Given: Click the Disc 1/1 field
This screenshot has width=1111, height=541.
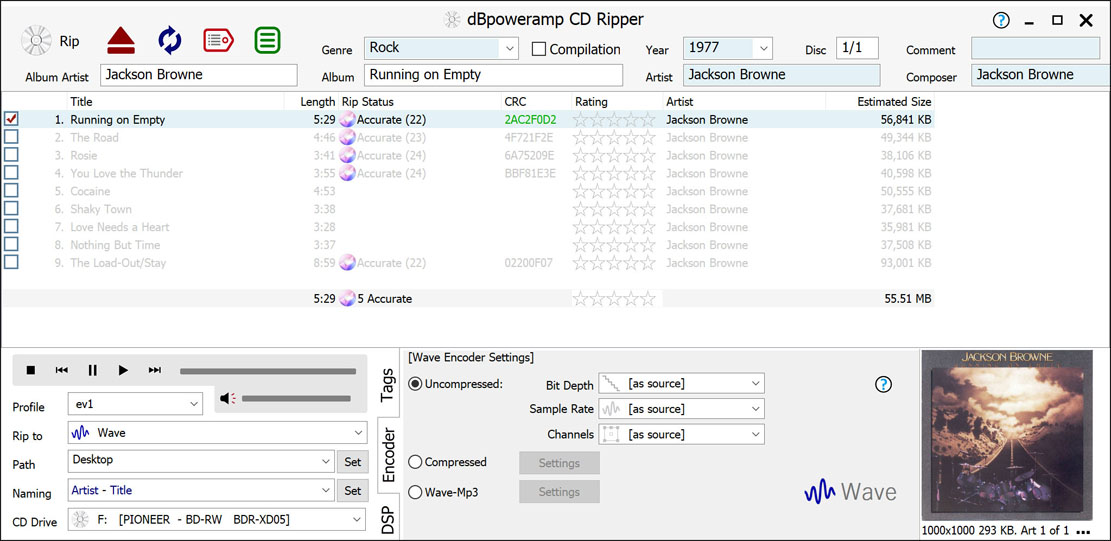Looking at the screenshot, I should (x=857, y=48).
